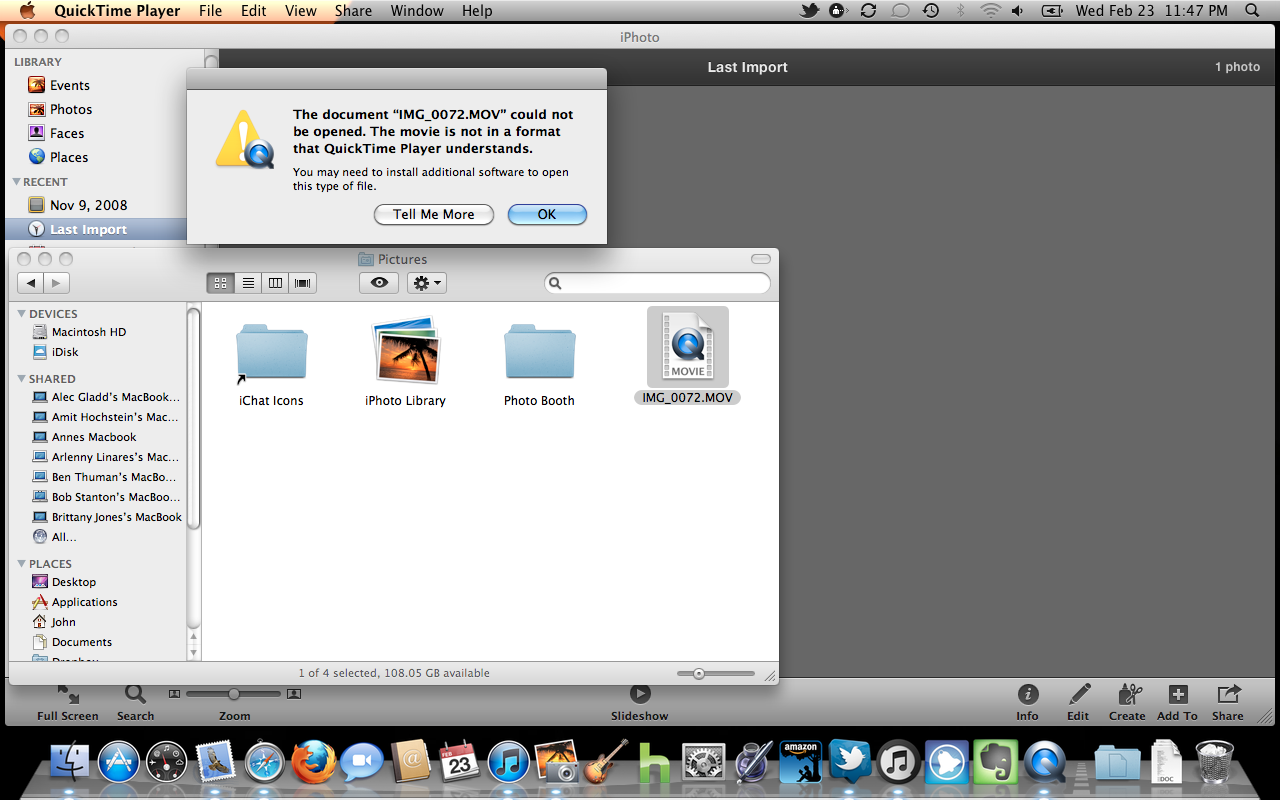The width and height of the screenshot is (1280, 800).
Task: Open the Finder Action gear menu
Action: click(x=427, y=283)
